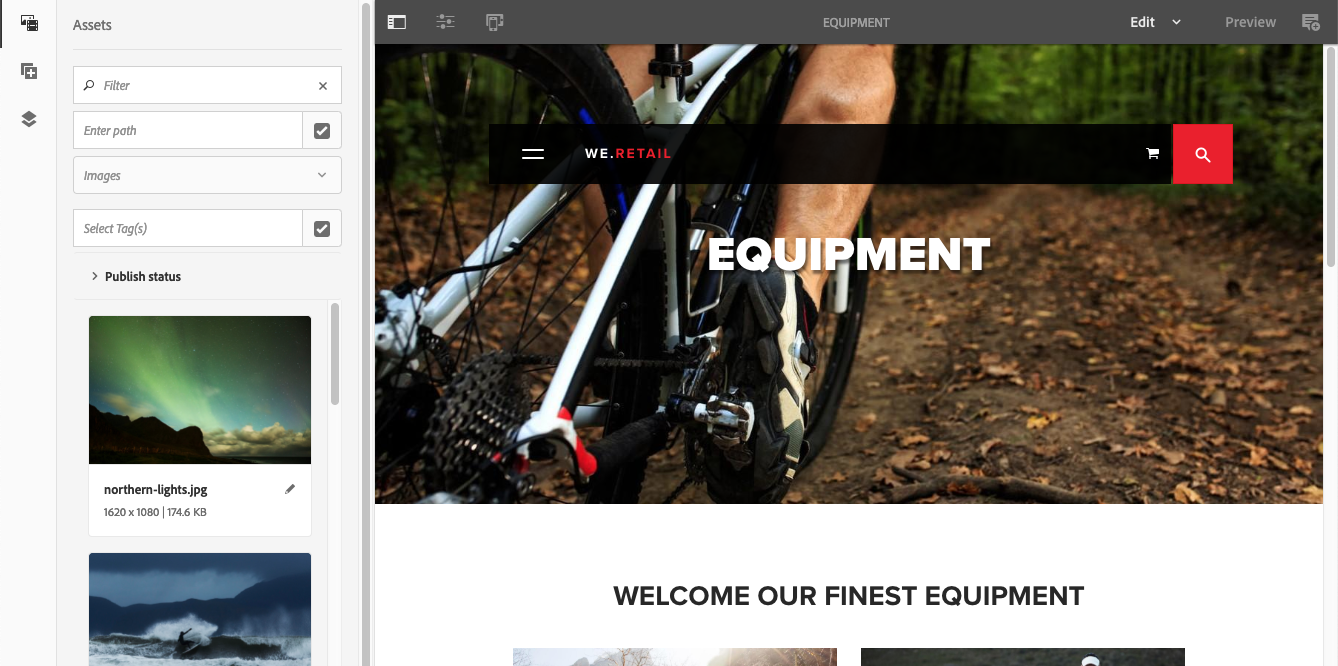Image resolution: width=1338 pixels, height=666 pixels.
Task: Switch to Preview mode
Action: click(1250, 22)
